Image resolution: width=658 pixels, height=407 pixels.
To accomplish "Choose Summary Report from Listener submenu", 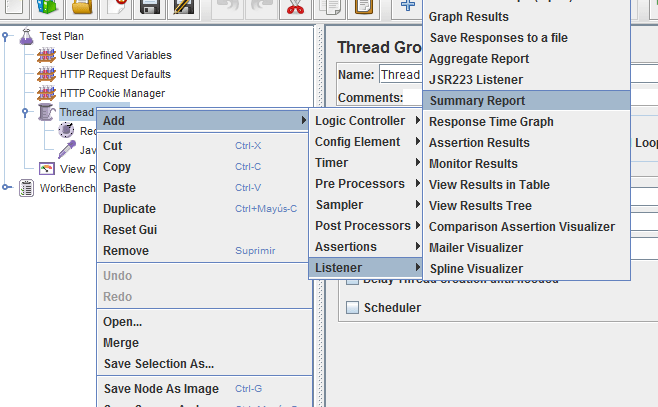I will coord(477,101).
